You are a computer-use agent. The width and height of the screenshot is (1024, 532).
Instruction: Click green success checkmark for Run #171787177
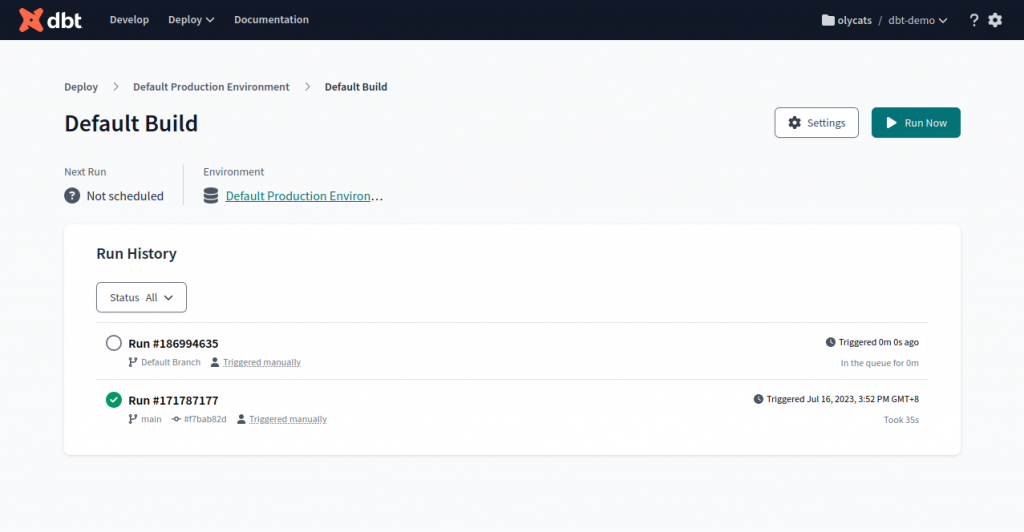[x=114, y=399]
